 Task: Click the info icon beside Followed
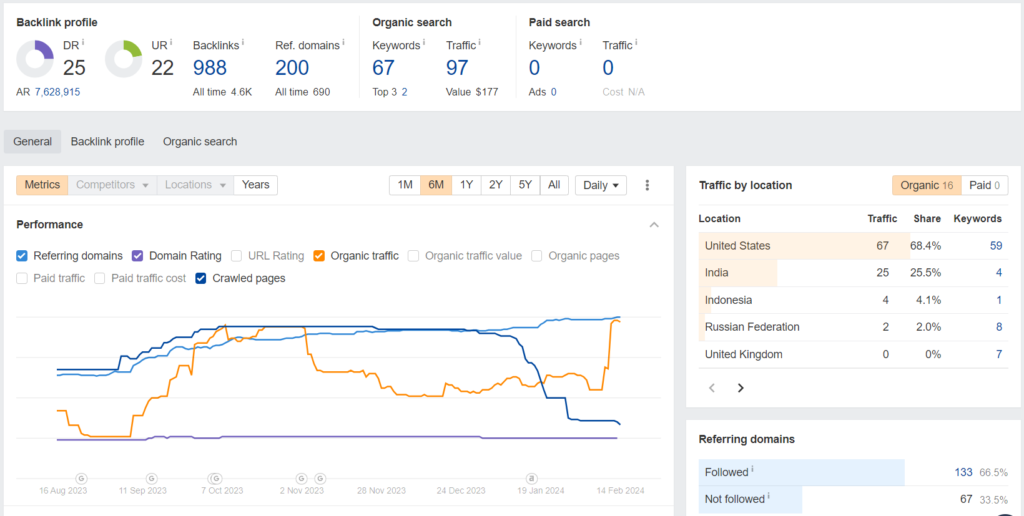tap(752, 469)
